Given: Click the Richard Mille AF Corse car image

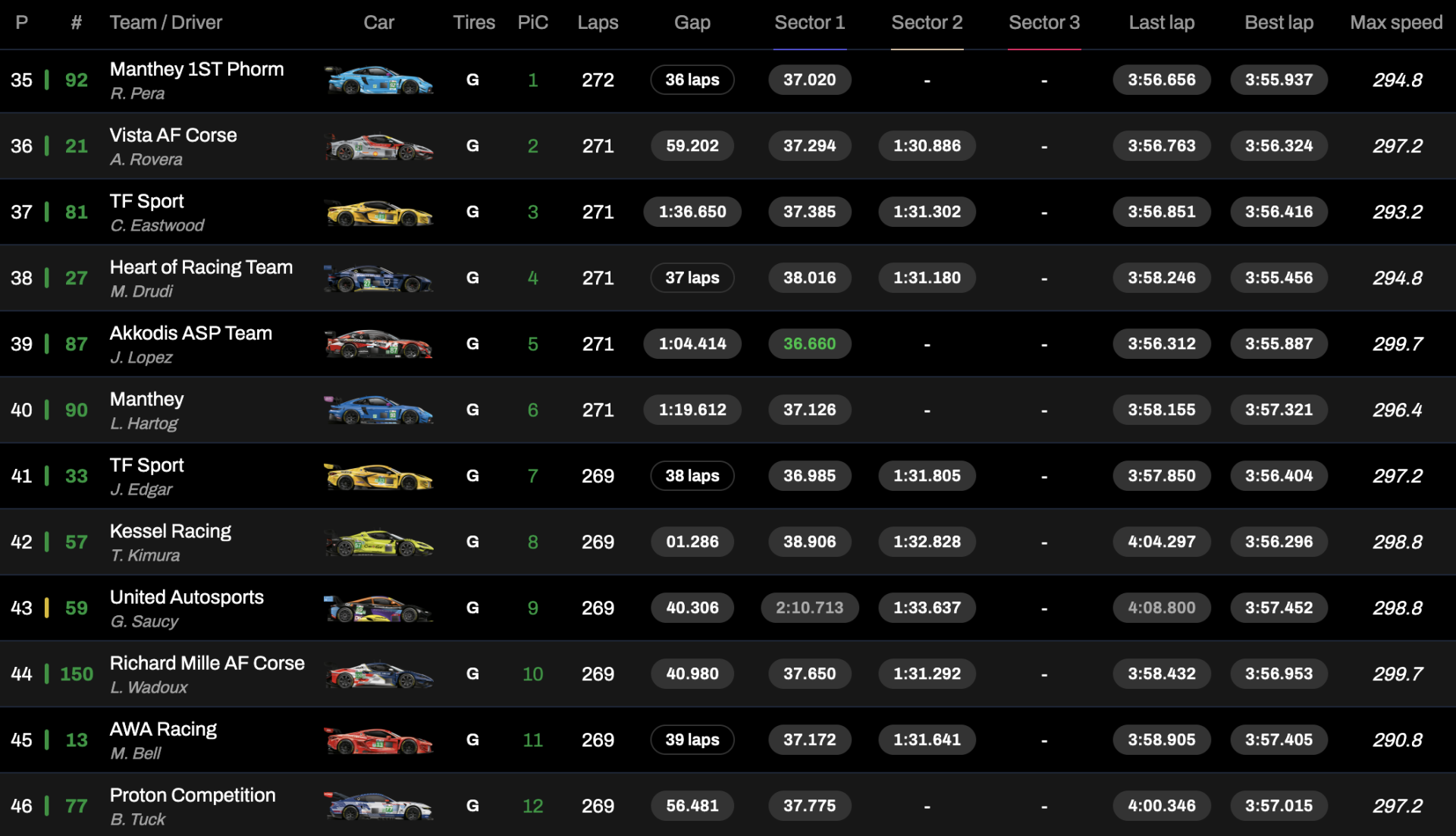Looking at the screenshot, I should point(378,674).
